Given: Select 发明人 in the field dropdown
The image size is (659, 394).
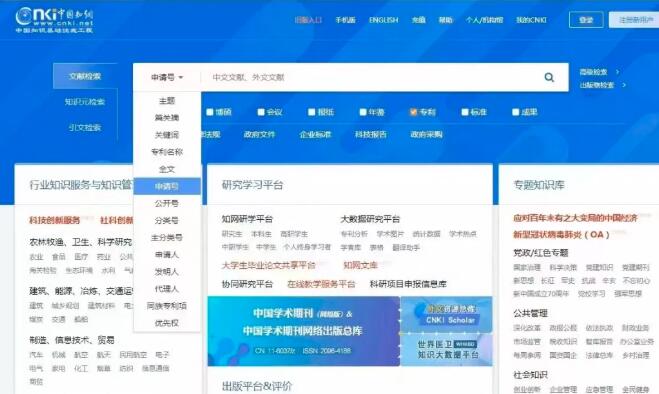Looking at the screenshot, I should point(167,272).
